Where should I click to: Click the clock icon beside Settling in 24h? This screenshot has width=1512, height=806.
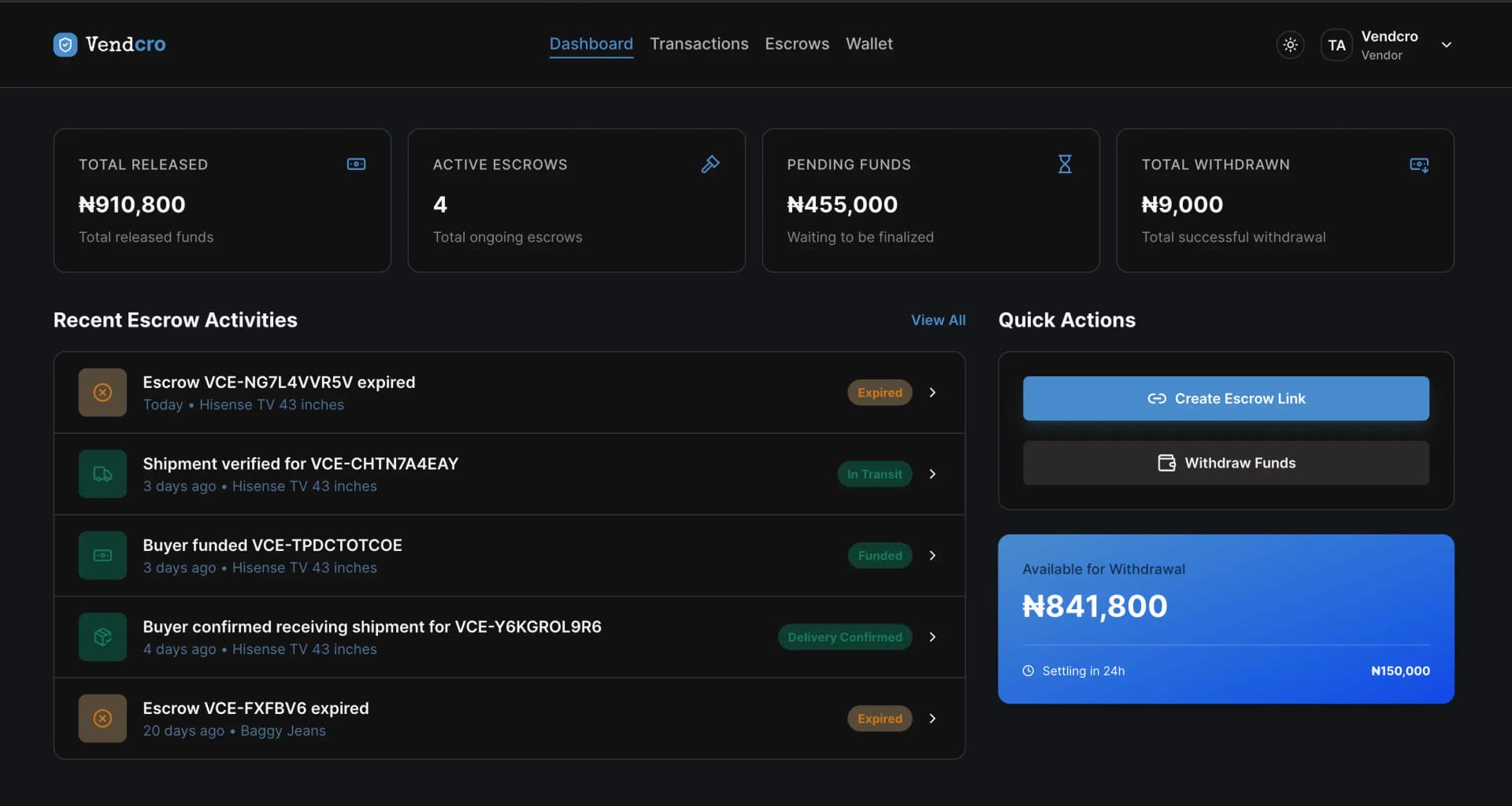1028,671
